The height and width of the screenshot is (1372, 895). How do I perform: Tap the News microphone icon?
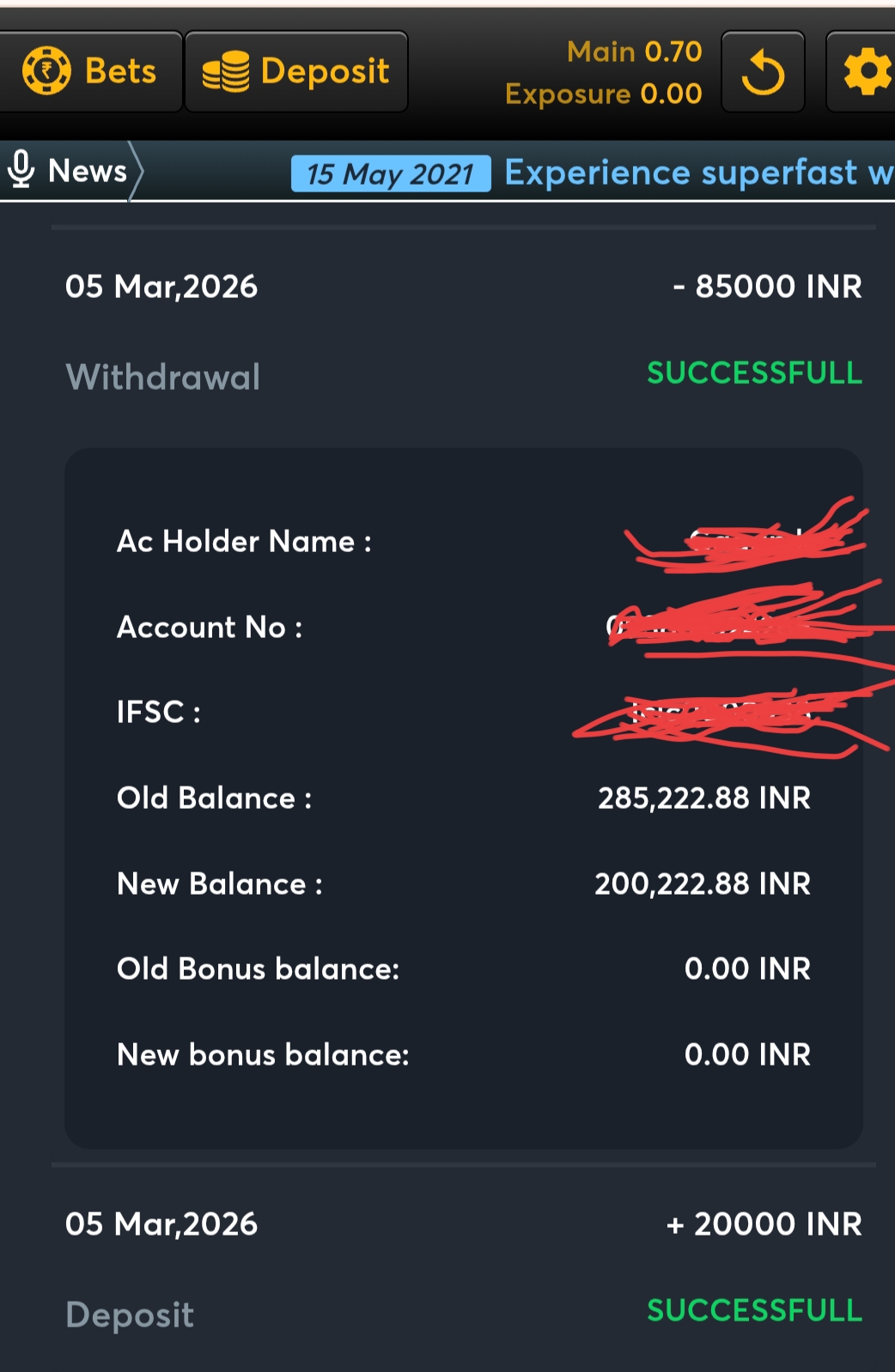(21, 170)
